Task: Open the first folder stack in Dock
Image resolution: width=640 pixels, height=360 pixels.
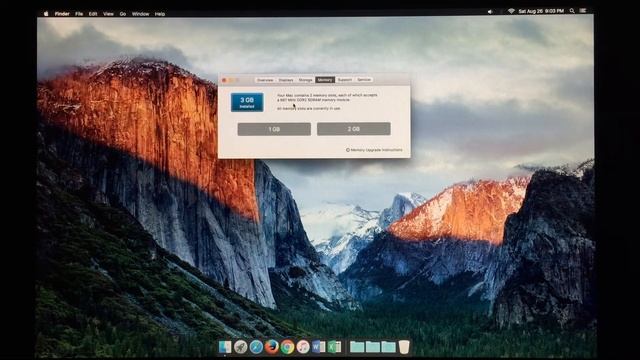Action: point(357,347)
